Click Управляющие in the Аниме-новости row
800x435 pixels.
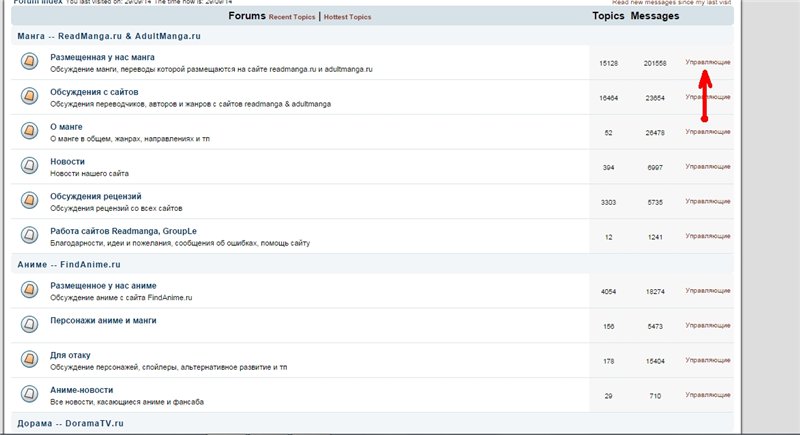pos(708,395)
